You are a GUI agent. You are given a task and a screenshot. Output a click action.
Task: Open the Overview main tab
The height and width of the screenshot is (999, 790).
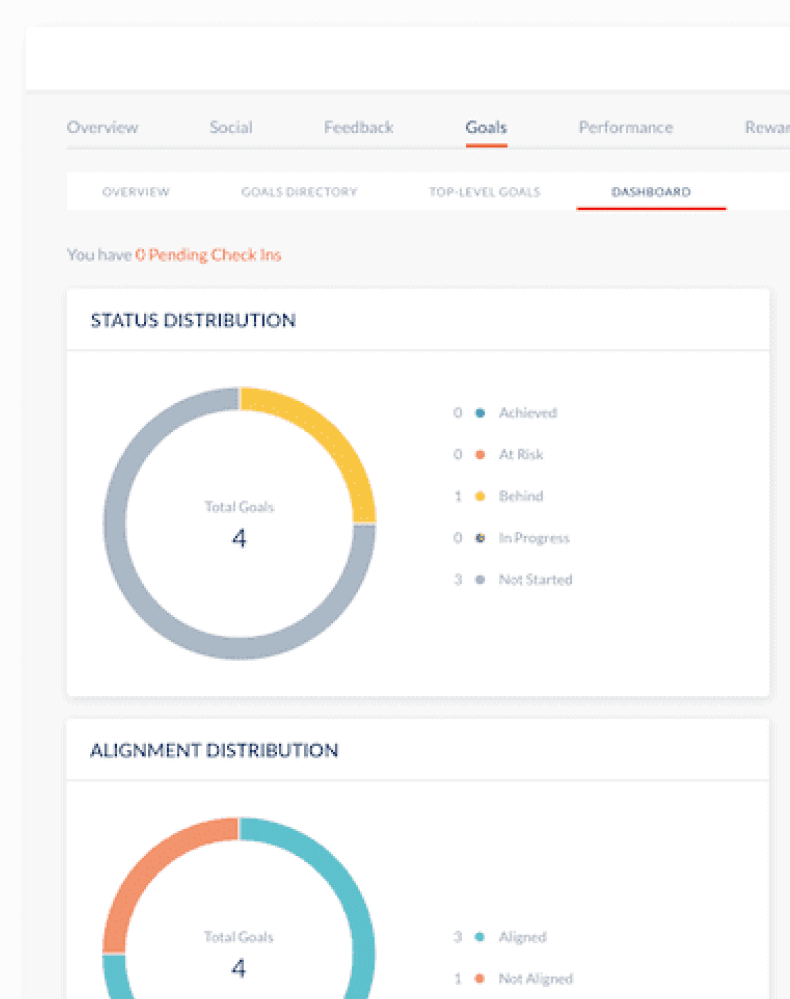click(x=103, y=127)
